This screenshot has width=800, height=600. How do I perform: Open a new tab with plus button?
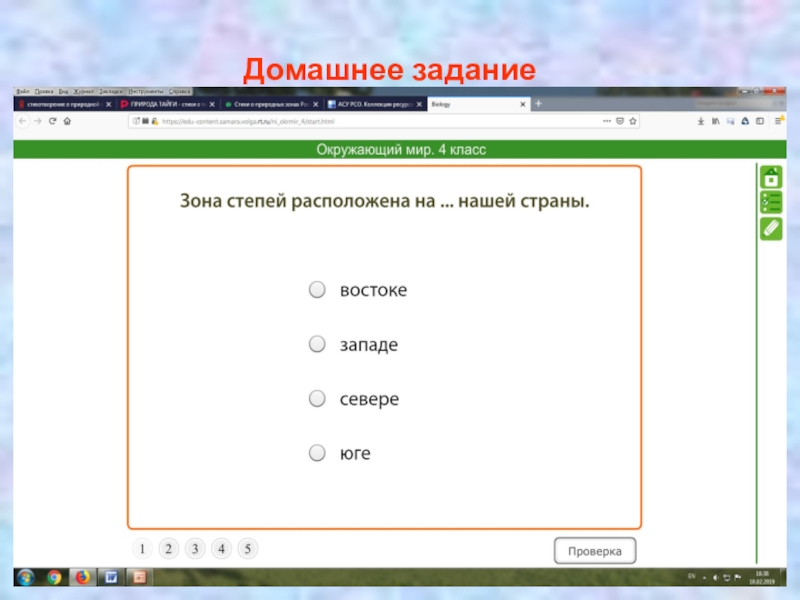(x=538, y=104)
